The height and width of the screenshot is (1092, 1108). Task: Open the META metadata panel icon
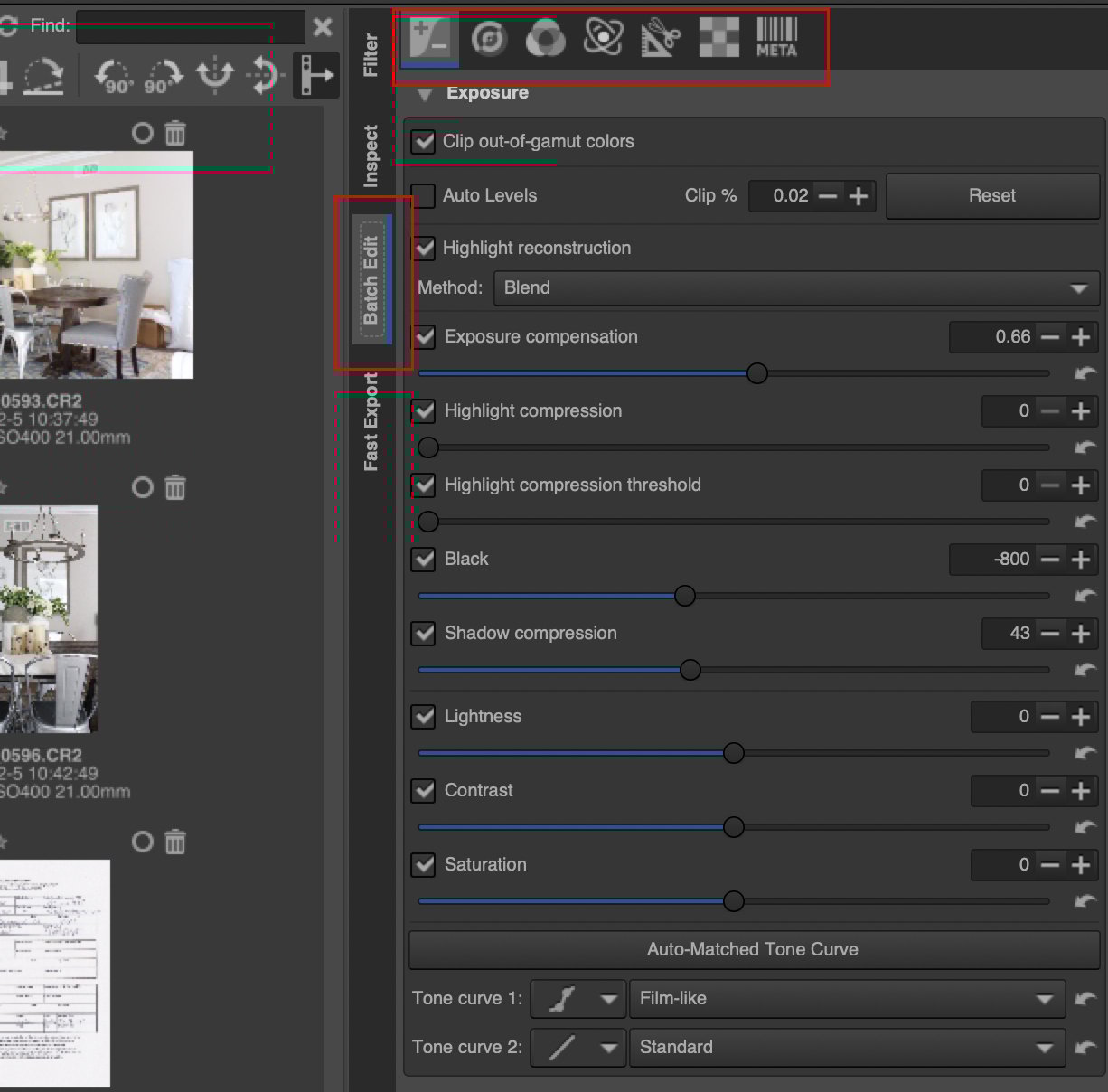pos(775,39)
